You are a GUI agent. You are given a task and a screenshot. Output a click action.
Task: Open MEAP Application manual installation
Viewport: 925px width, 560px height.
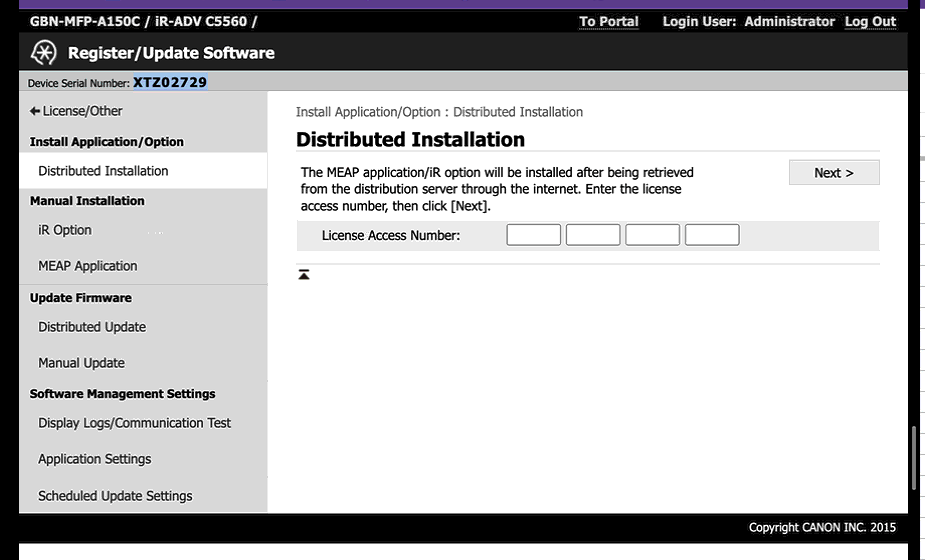tap(88, 266)
